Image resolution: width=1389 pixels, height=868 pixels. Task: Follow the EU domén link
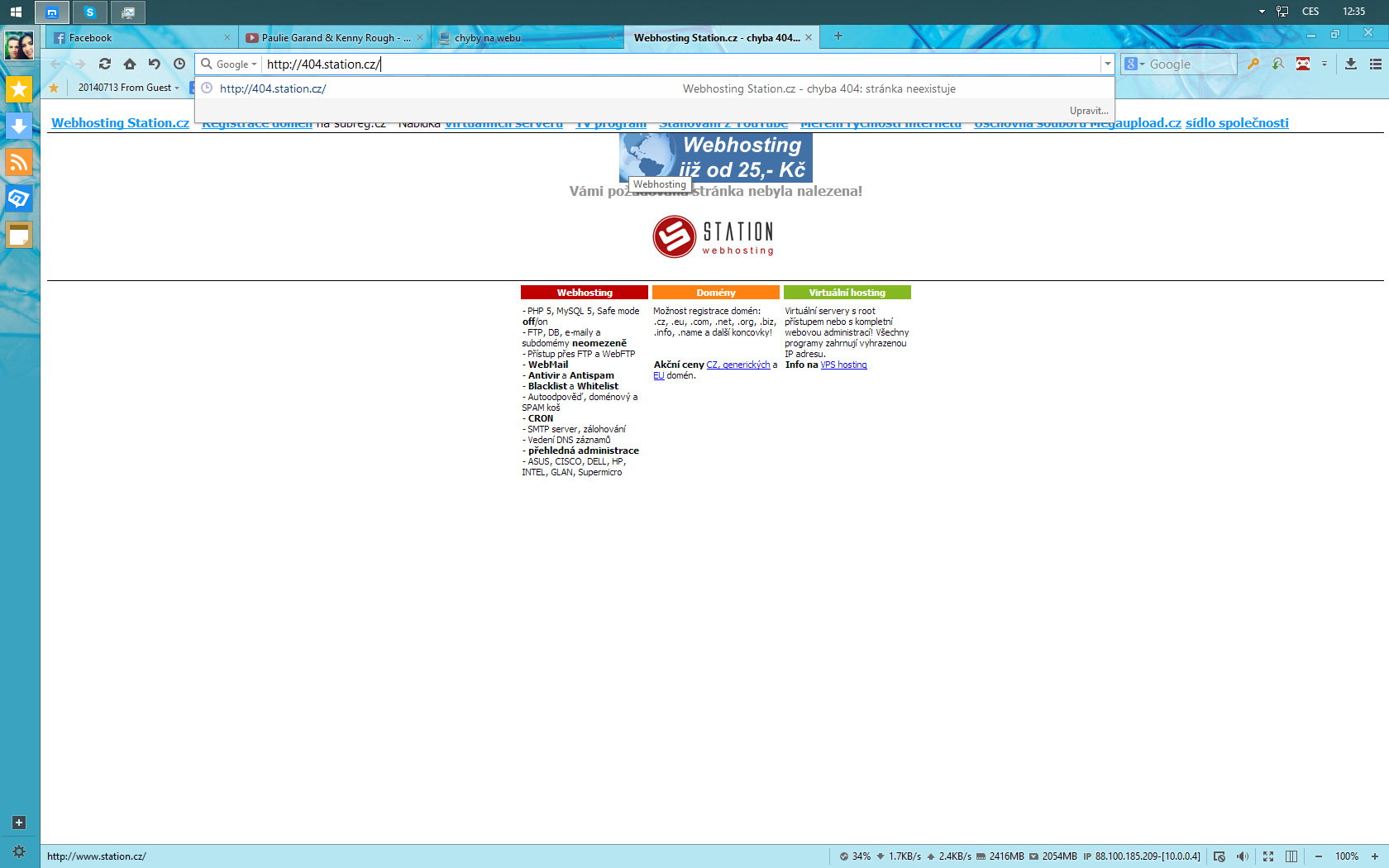(659, 375)
